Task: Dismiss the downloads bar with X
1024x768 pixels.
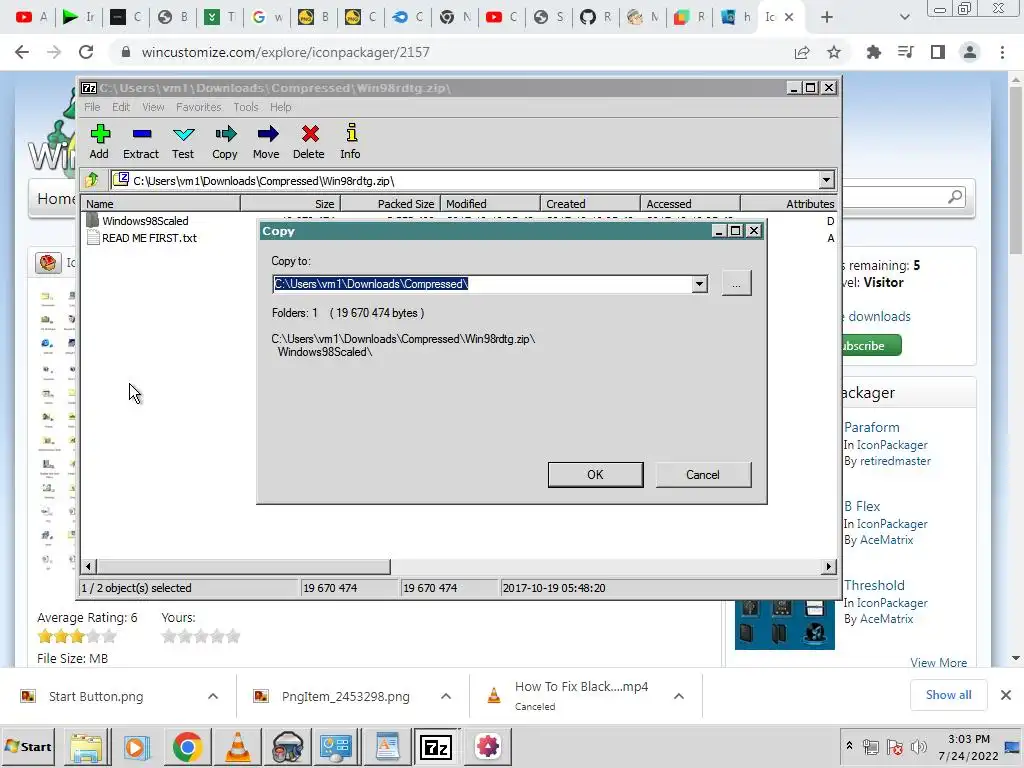Action: pos(1006,695)
